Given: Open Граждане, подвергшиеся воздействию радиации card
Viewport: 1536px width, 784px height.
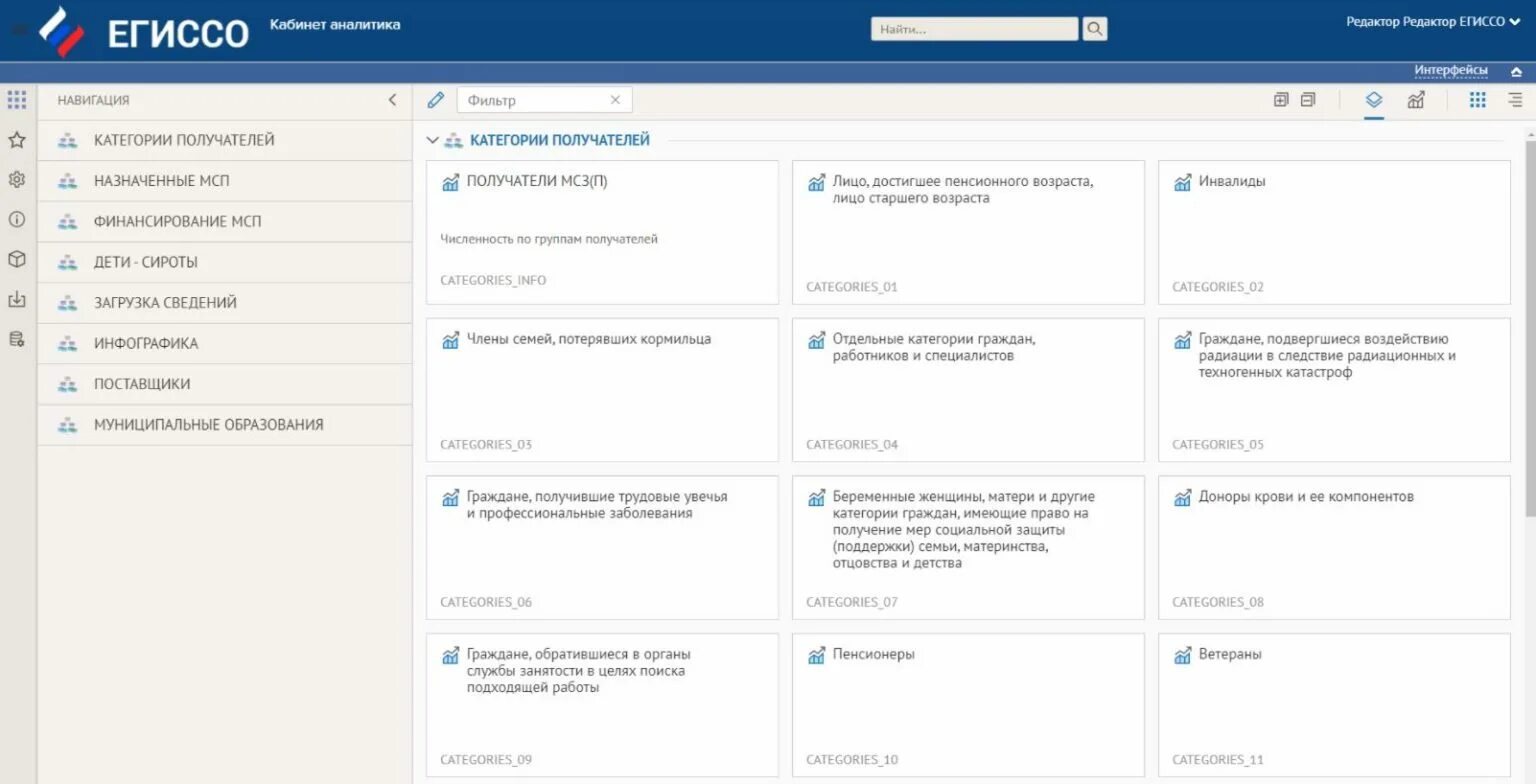Looking at the screenshot, I should (1334, 390).
